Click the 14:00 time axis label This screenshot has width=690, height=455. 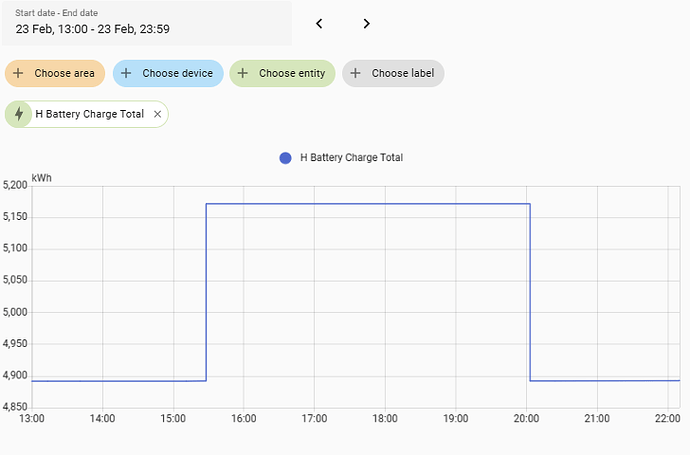(103, 418)
